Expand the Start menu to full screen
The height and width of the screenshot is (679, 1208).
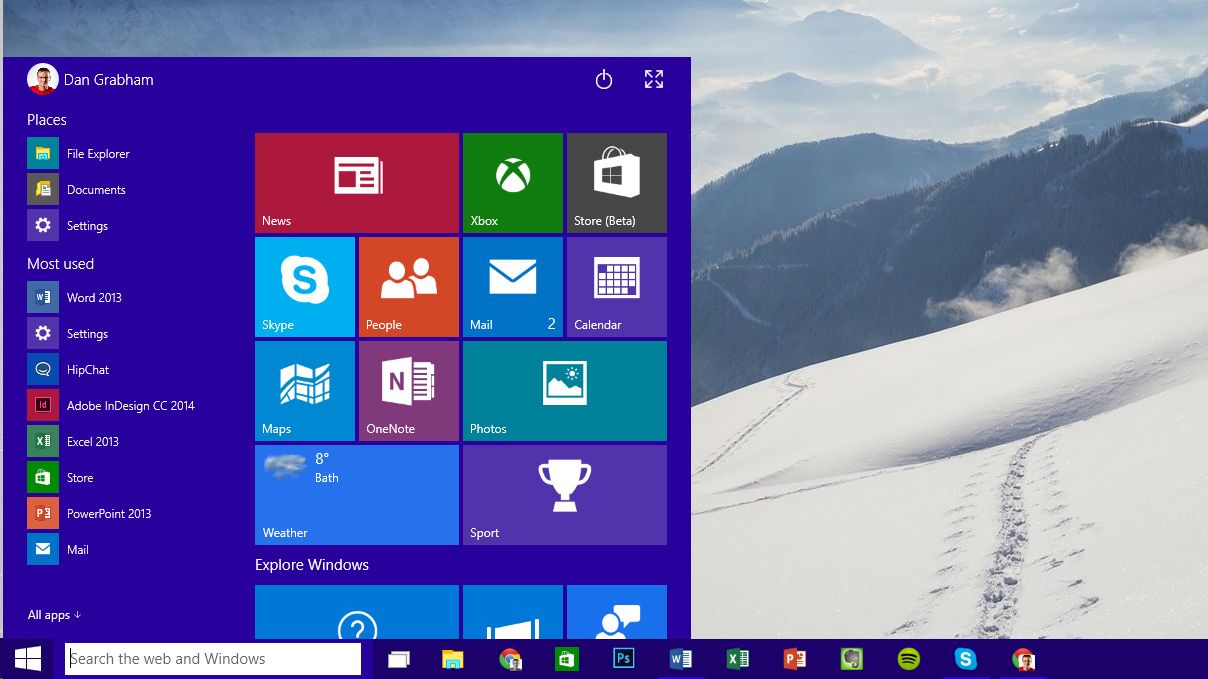tap(653, 78)
